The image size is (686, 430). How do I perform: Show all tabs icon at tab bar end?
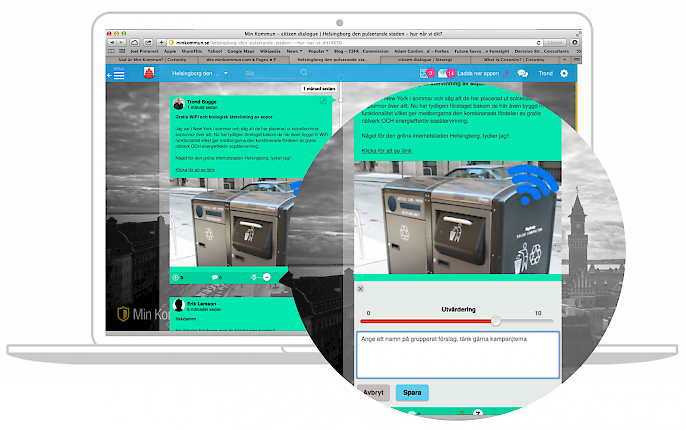pyautogui.click(x=577, y=59)
